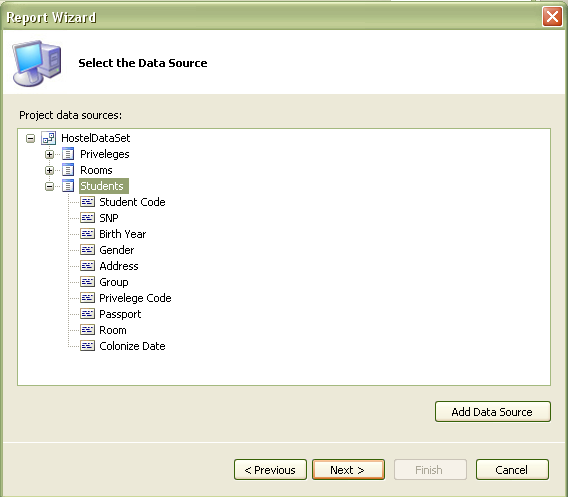This screenshot has width=568, height=497.
Task: Expand the Rooms table node
Action: pos(49,170)
